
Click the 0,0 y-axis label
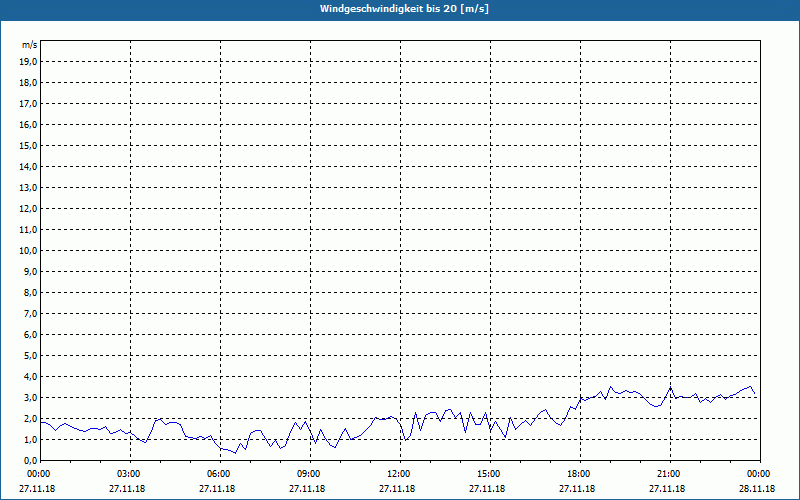pos(31,460)
